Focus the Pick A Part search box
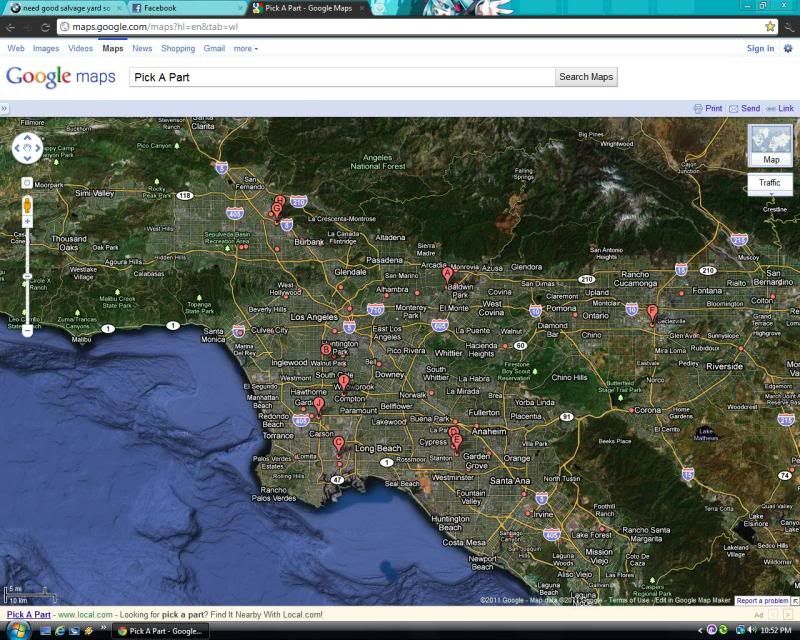This screenshot has height=640, width=800. click(342, 77)
